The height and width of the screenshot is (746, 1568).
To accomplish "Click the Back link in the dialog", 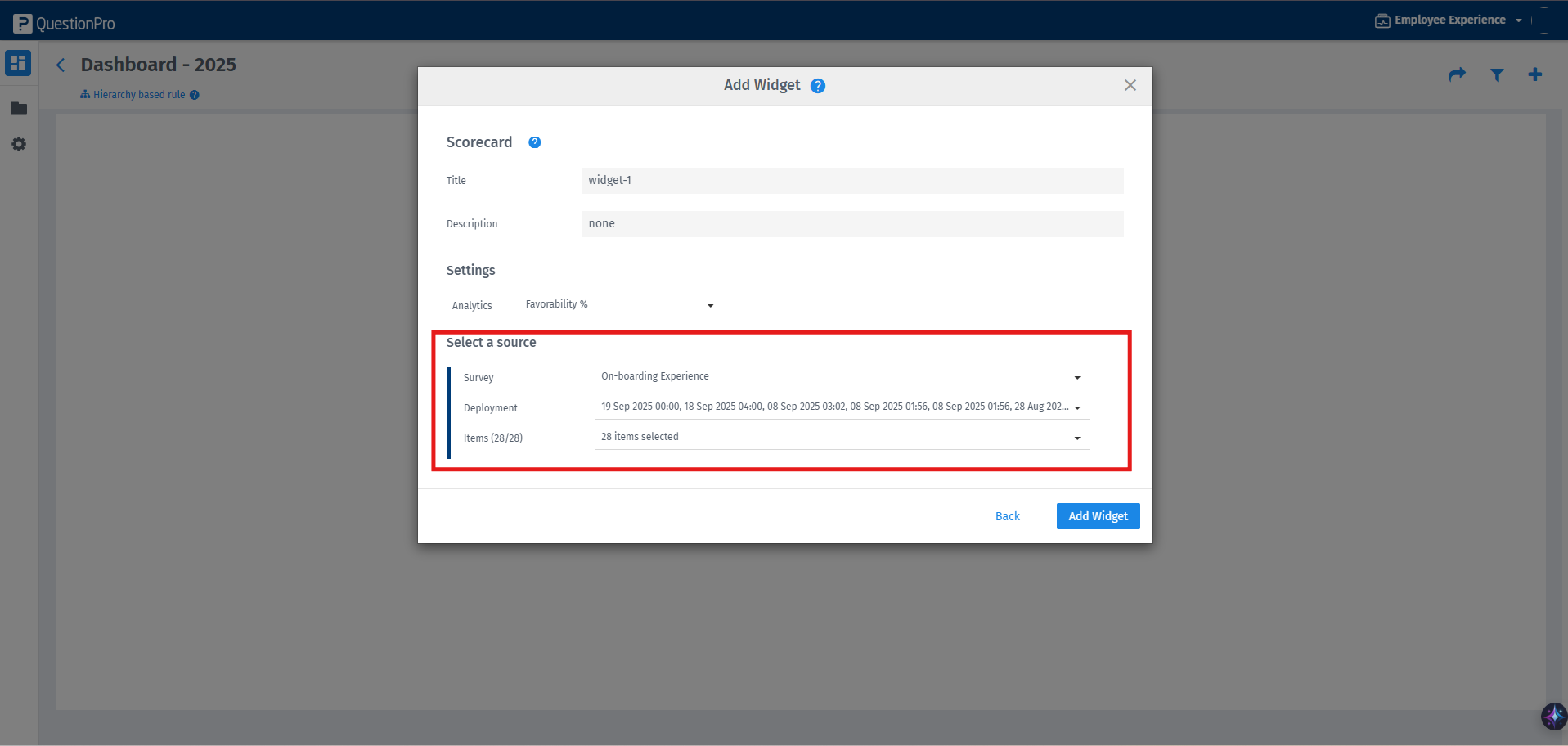I will coord(1007,515).
